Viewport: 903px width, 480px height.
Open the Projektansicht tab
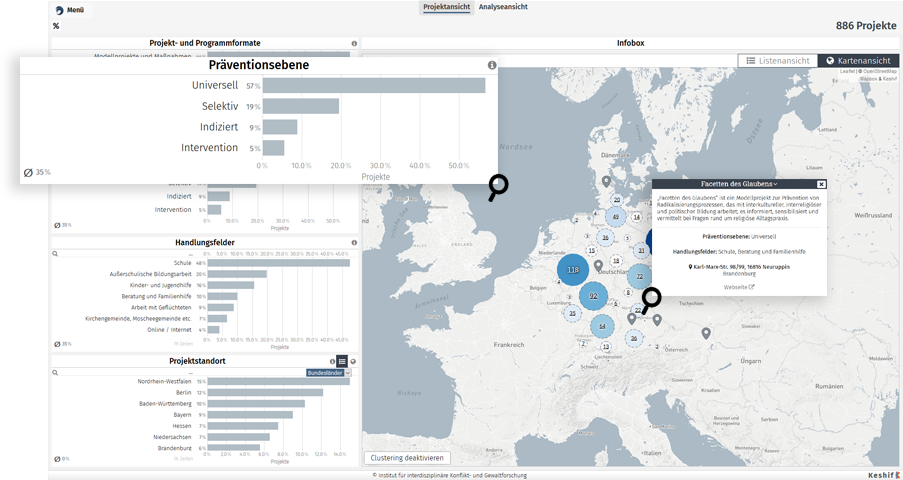tap(446, 7)
